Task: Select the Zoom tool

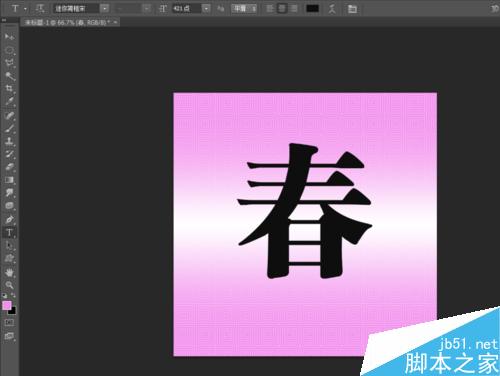Action: click(9, 285)
